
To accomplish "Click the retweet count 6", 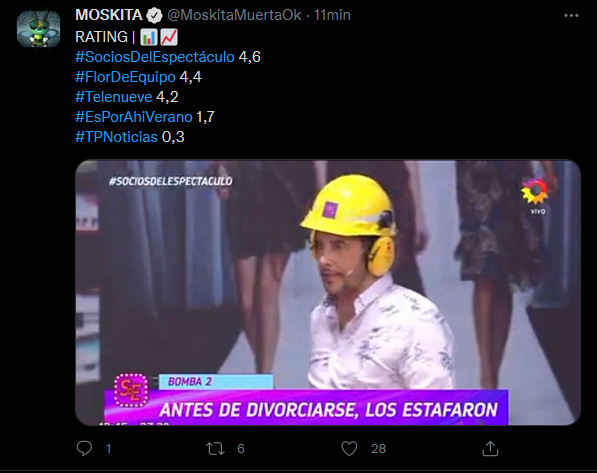I will pos(241,449).
